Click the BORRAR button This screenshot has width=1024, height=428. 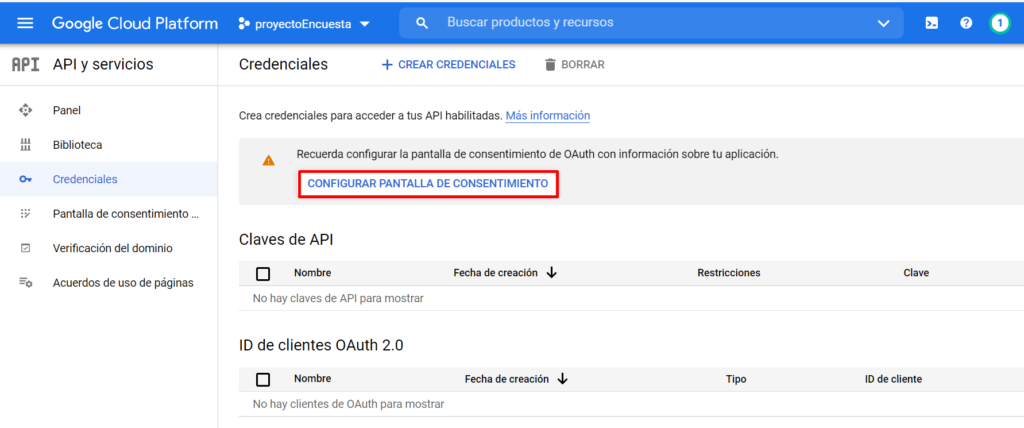(x=574, y=65)
